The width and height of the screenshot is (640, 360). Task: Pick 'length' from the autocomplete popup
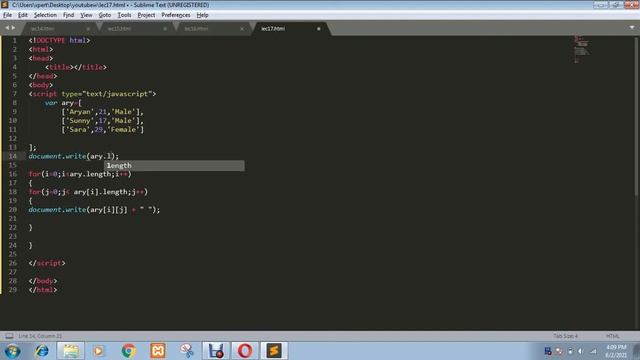175,165
